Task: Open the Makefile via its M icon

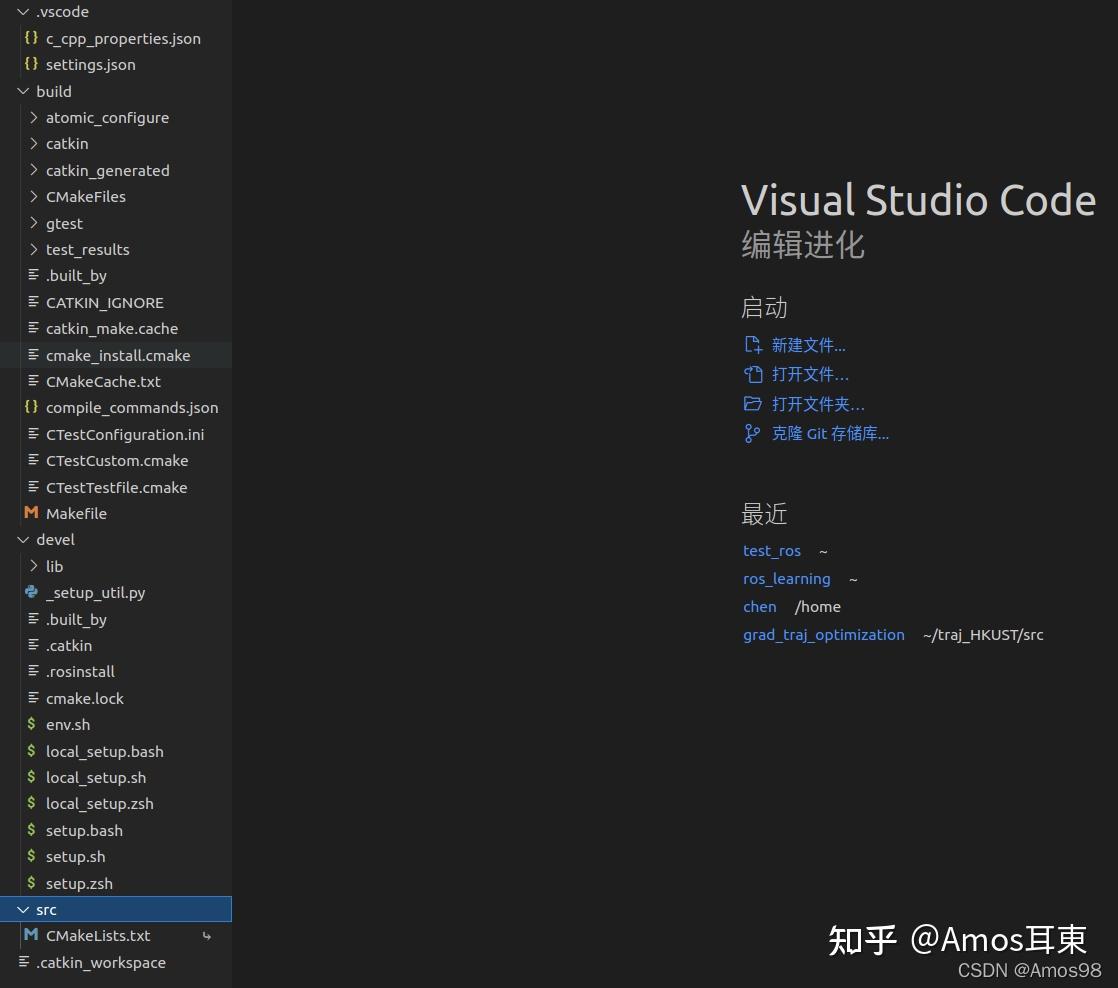Action: click(31, 513)
